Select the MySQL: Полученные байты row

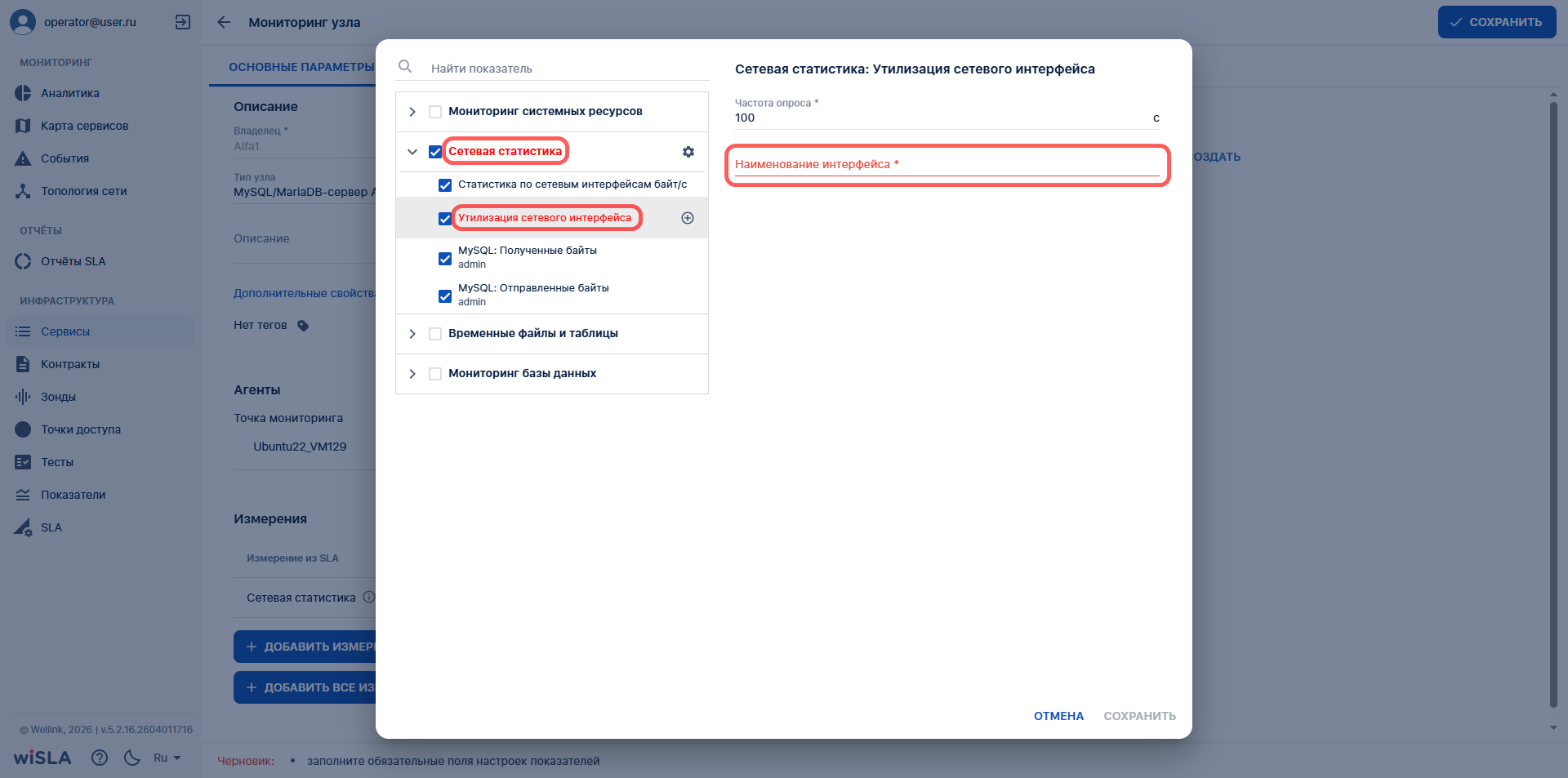tap(552, 257)
